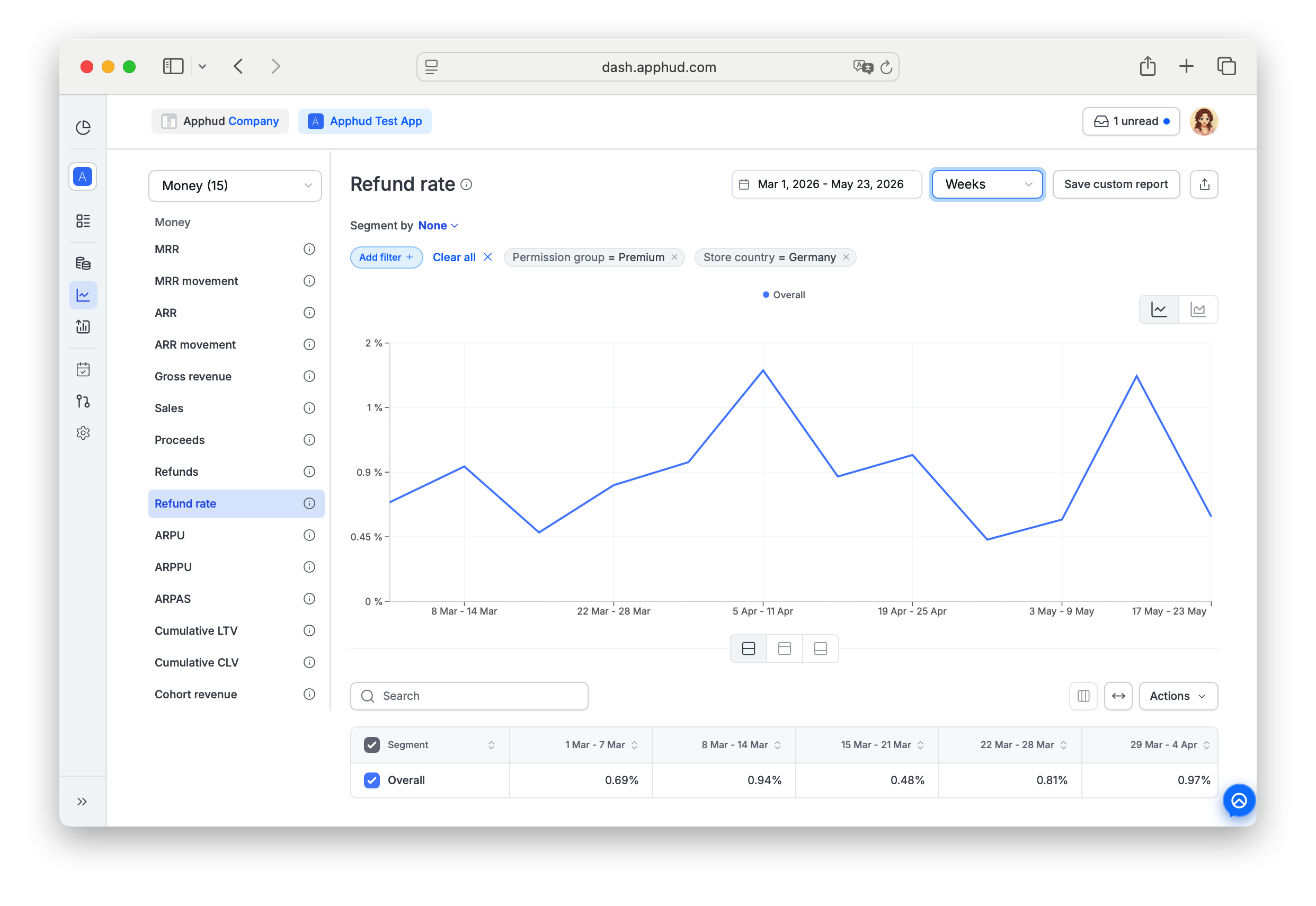Remove Store country Germany filter
This screenshot has width=1316, height=906.
coord(846,257)
